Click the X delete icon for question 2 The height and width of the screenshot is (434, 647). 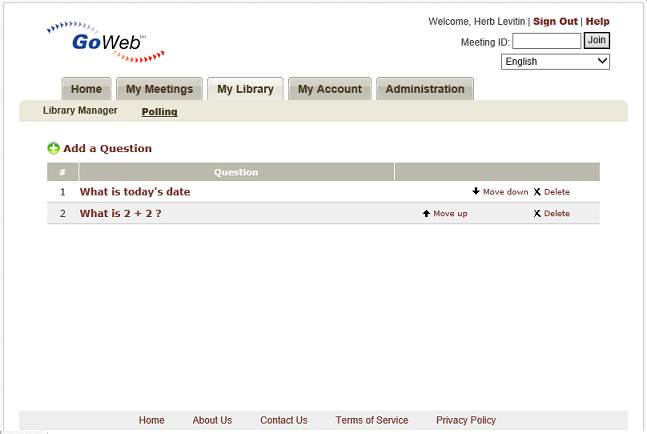click(x=537, y=213)
